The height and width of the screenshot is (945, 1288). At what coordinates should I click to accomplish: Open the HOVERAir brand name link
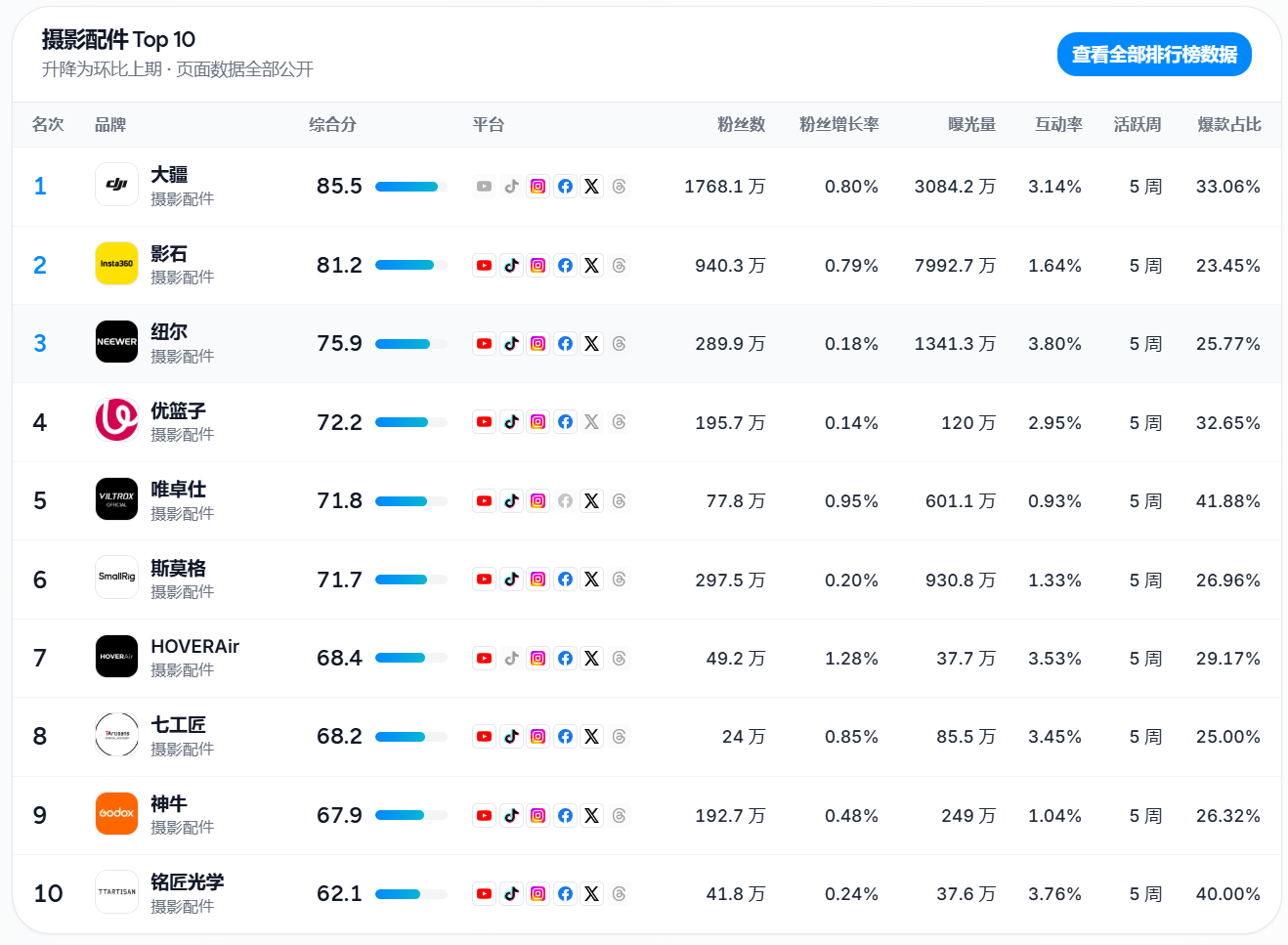(x=195, y=647)
